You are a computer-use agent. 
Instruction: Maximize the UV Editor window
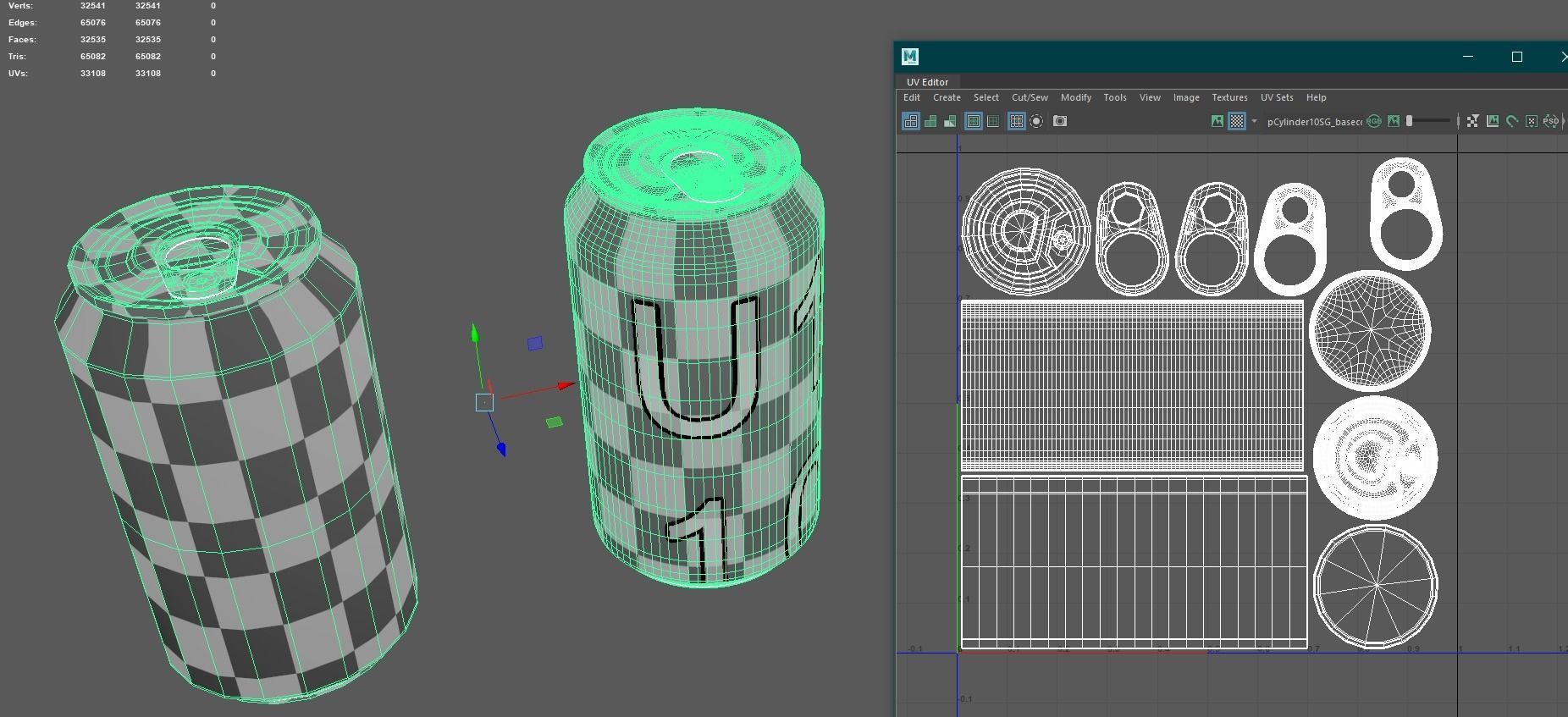click(x=1517, y=57)
